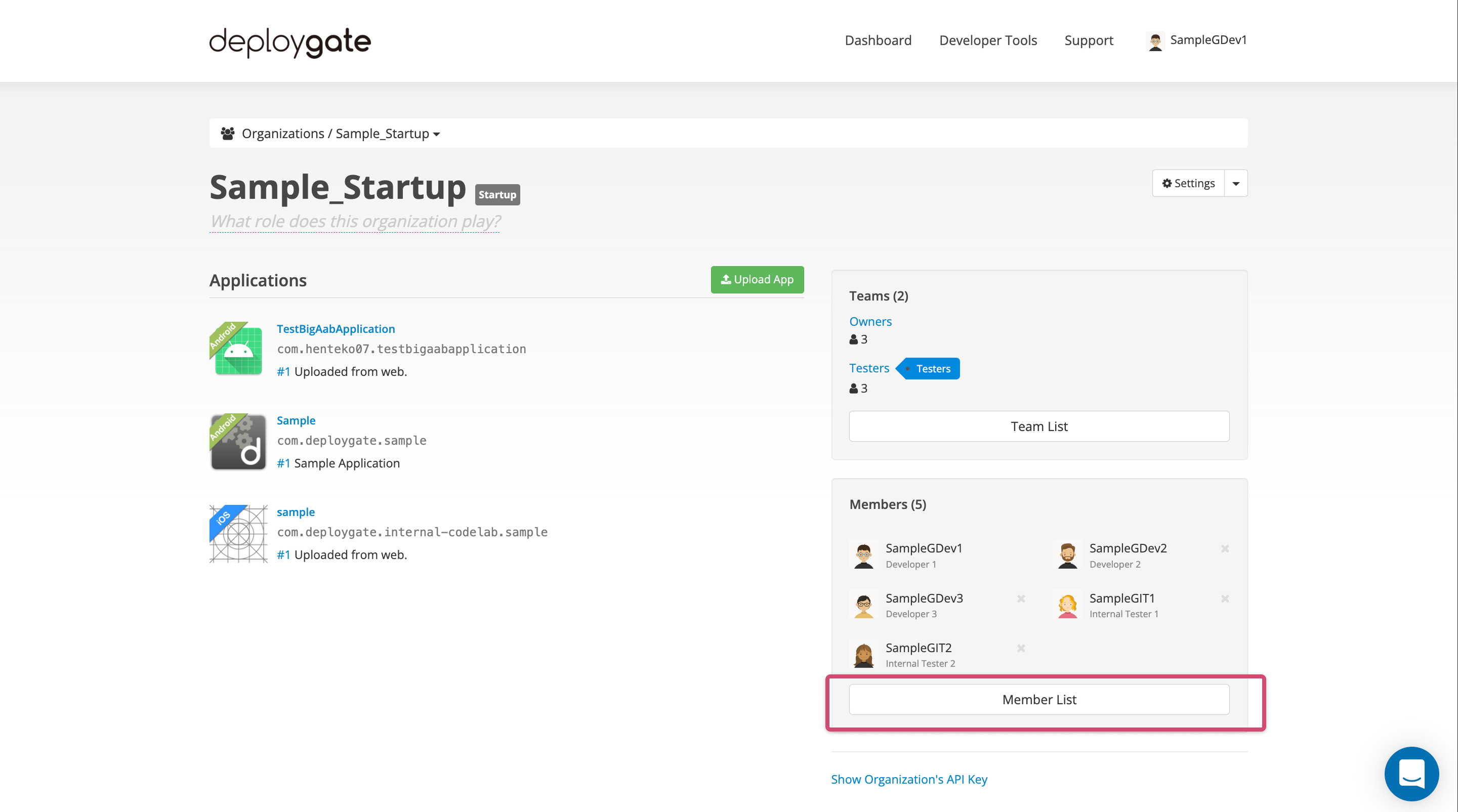Screen dimensions: 1458x812
Task: Open revision #1 Sample Application
Action: [x=283, y=463]
